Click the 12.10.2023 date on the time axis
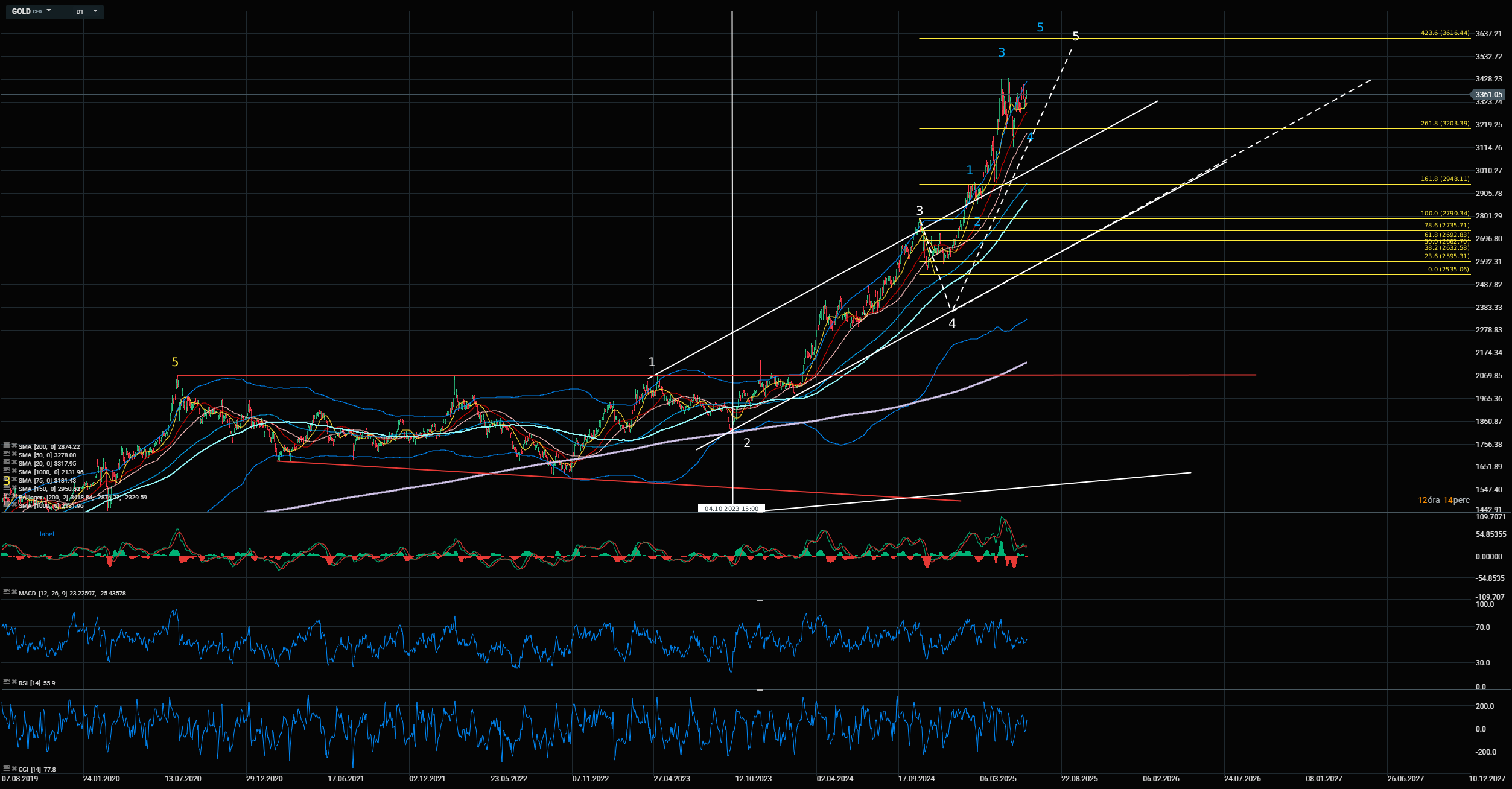The height and width of the screenshot is (789, 1512). coord(754,779)
